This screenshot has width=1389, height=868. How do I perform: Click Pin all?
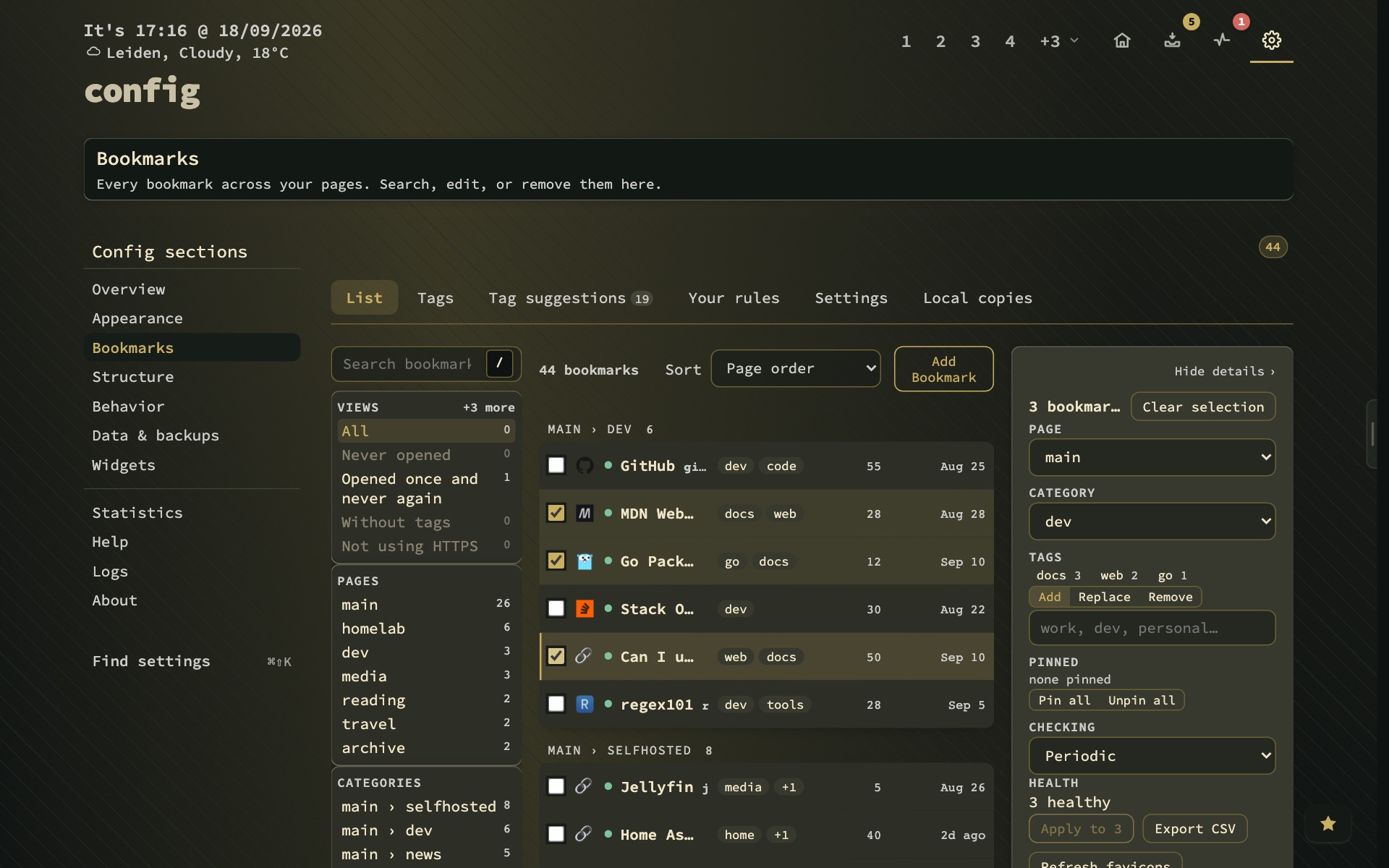coord(1064,700)
